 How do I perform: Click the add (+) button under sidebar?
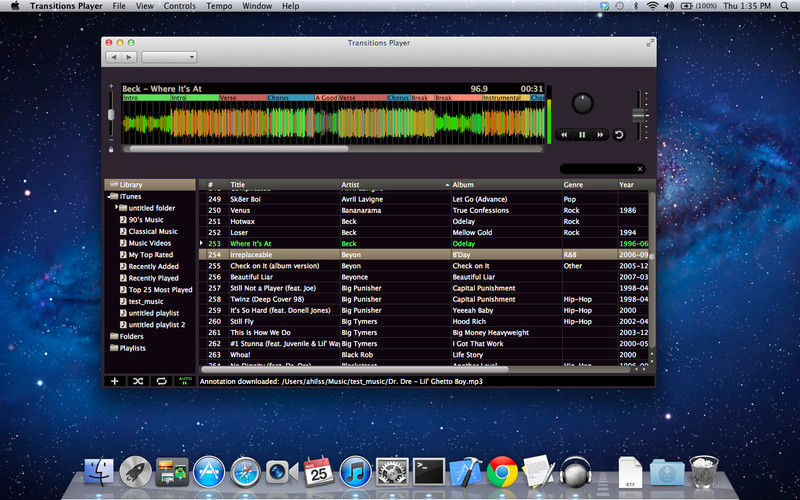coord(115,381)
